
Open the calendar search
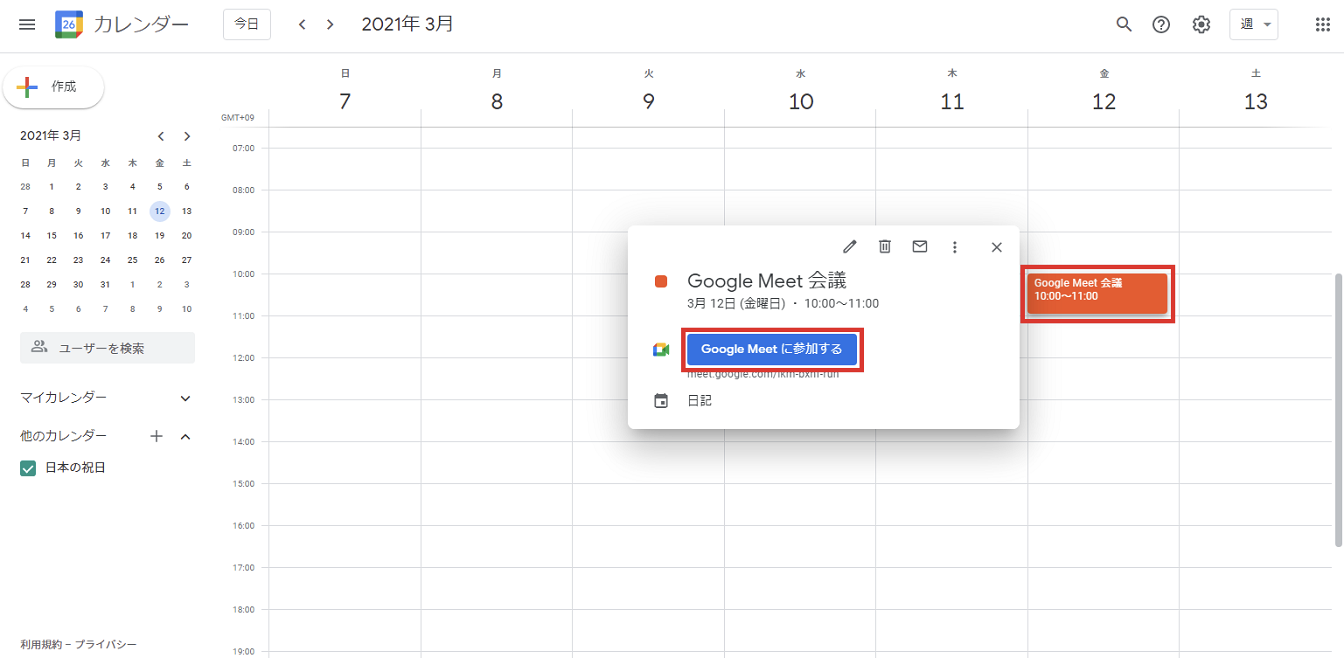click(1124, 24)
